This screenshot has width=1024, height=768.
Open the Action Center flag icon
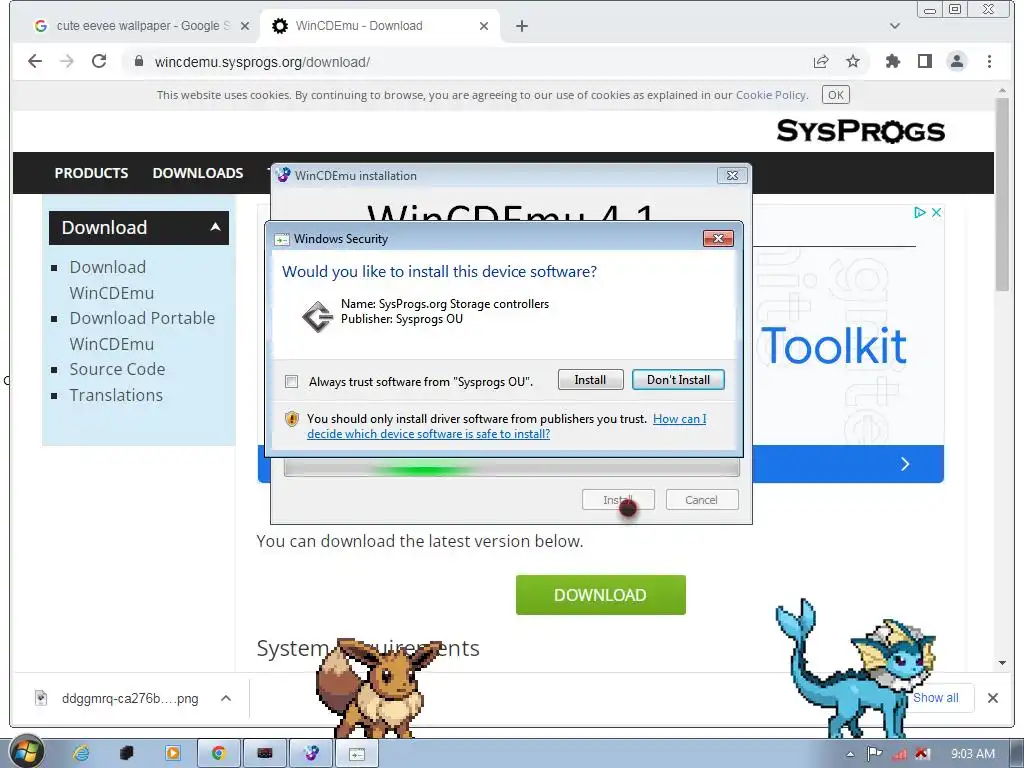[x=874, y=754]
